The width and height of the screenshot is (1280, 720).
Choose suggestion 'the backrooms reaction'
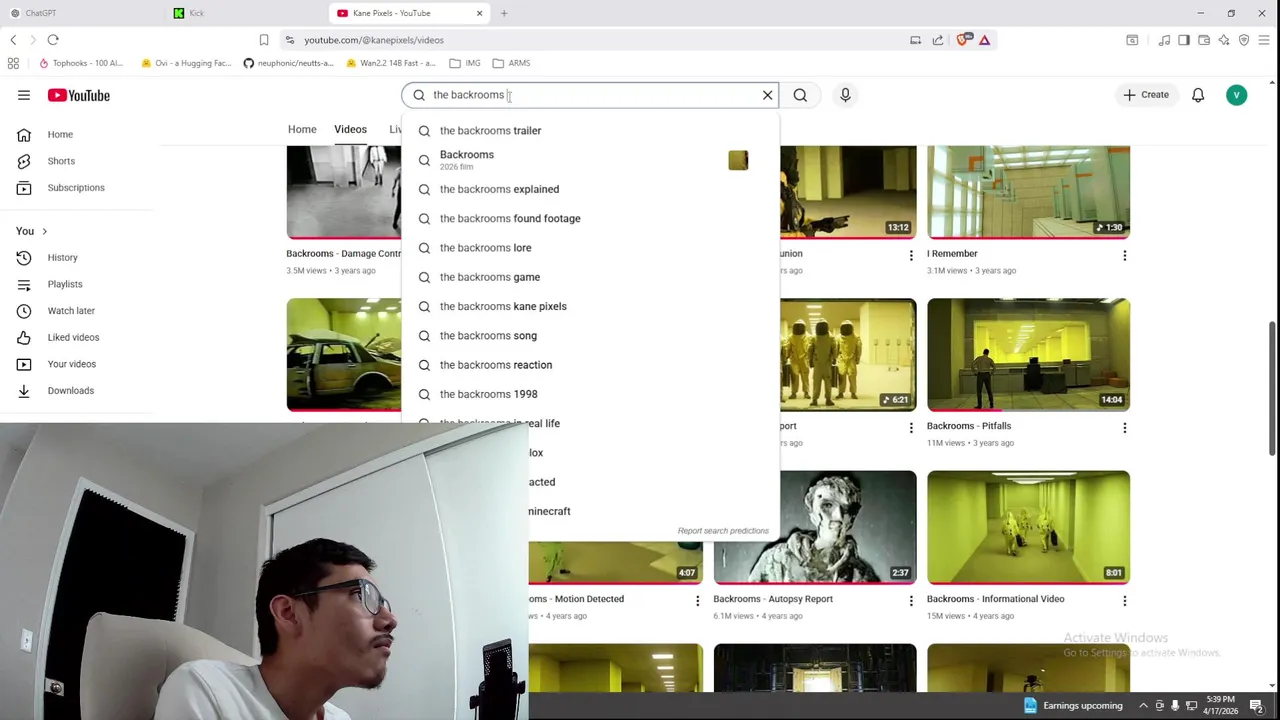[590, 365]
